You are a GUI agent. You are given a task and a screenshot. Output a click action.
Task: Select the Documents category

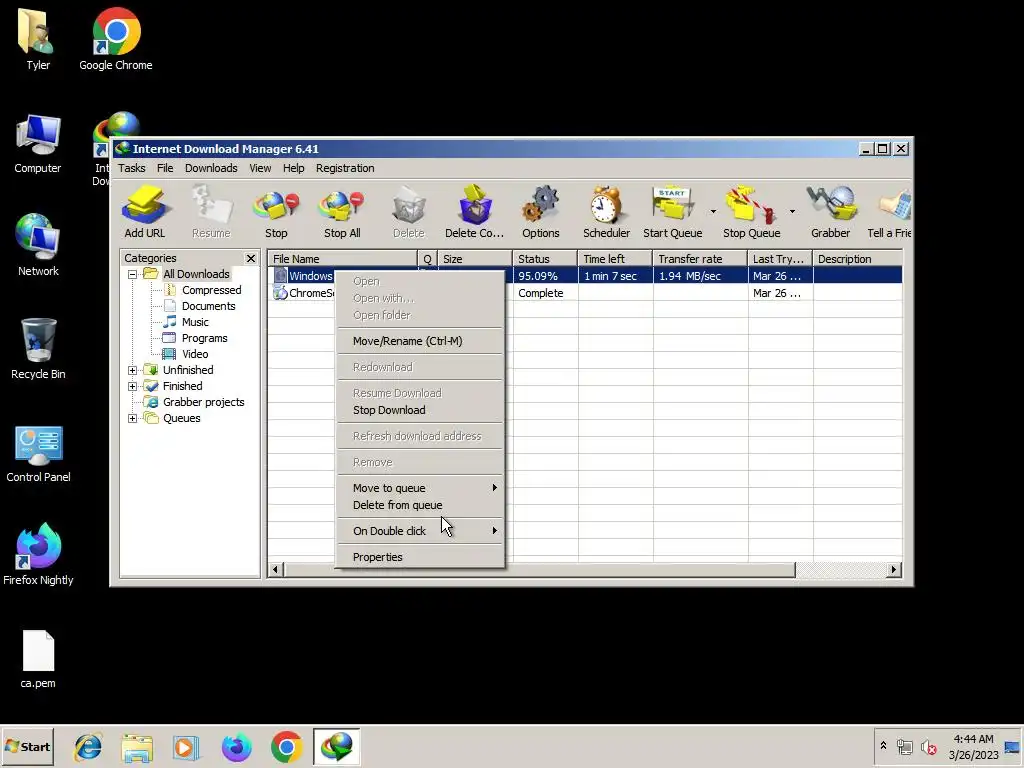199,306
